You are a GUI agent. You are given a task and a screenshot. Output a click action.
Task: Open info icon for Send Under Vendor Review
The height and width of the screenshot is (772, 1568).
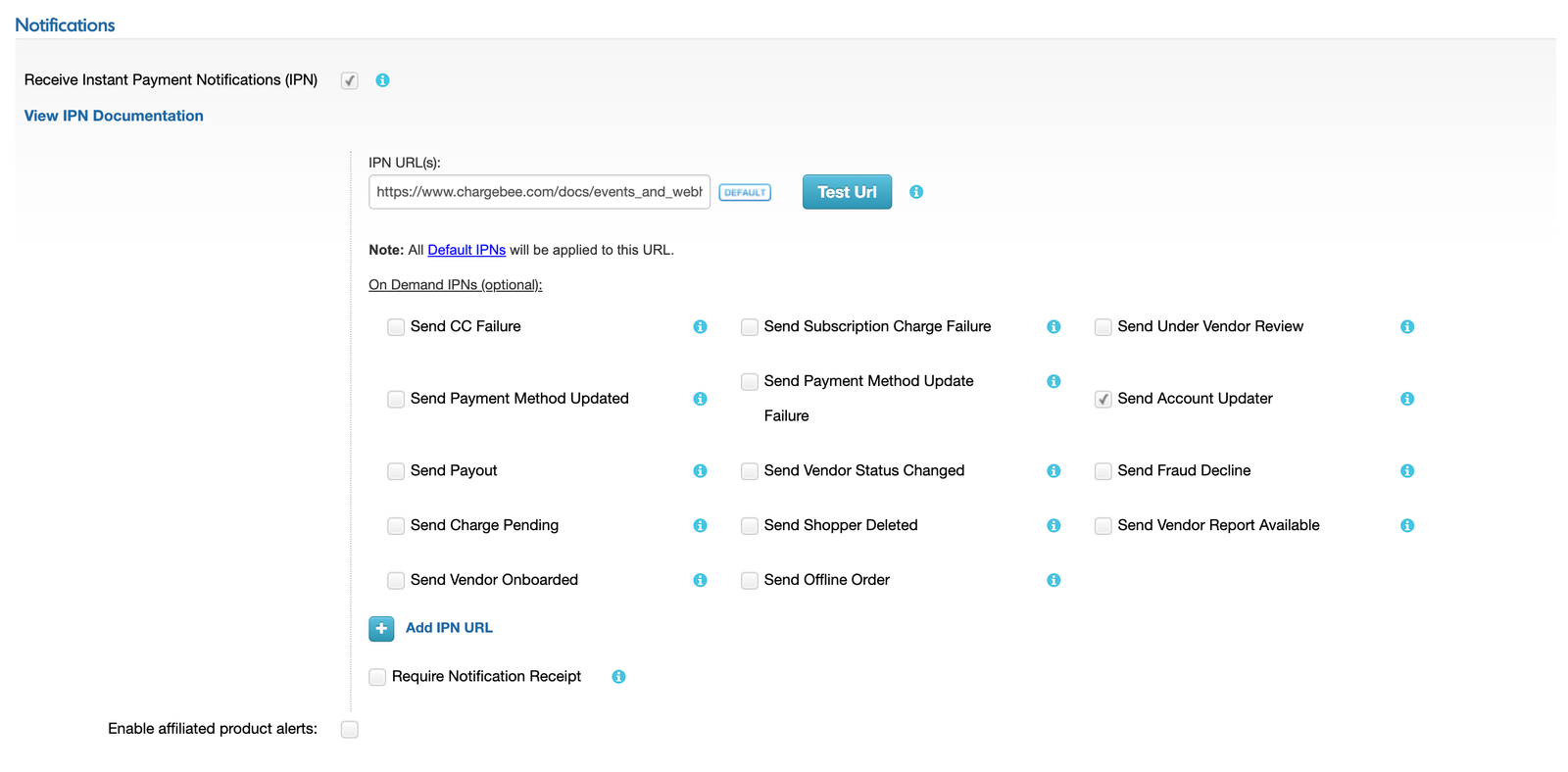click(1407, 327)
